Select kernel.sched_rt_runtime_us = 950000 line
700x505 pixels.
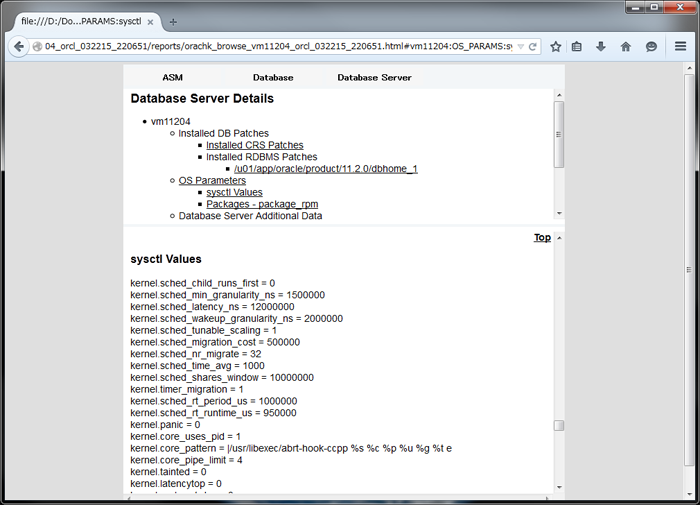coord(213,413)
